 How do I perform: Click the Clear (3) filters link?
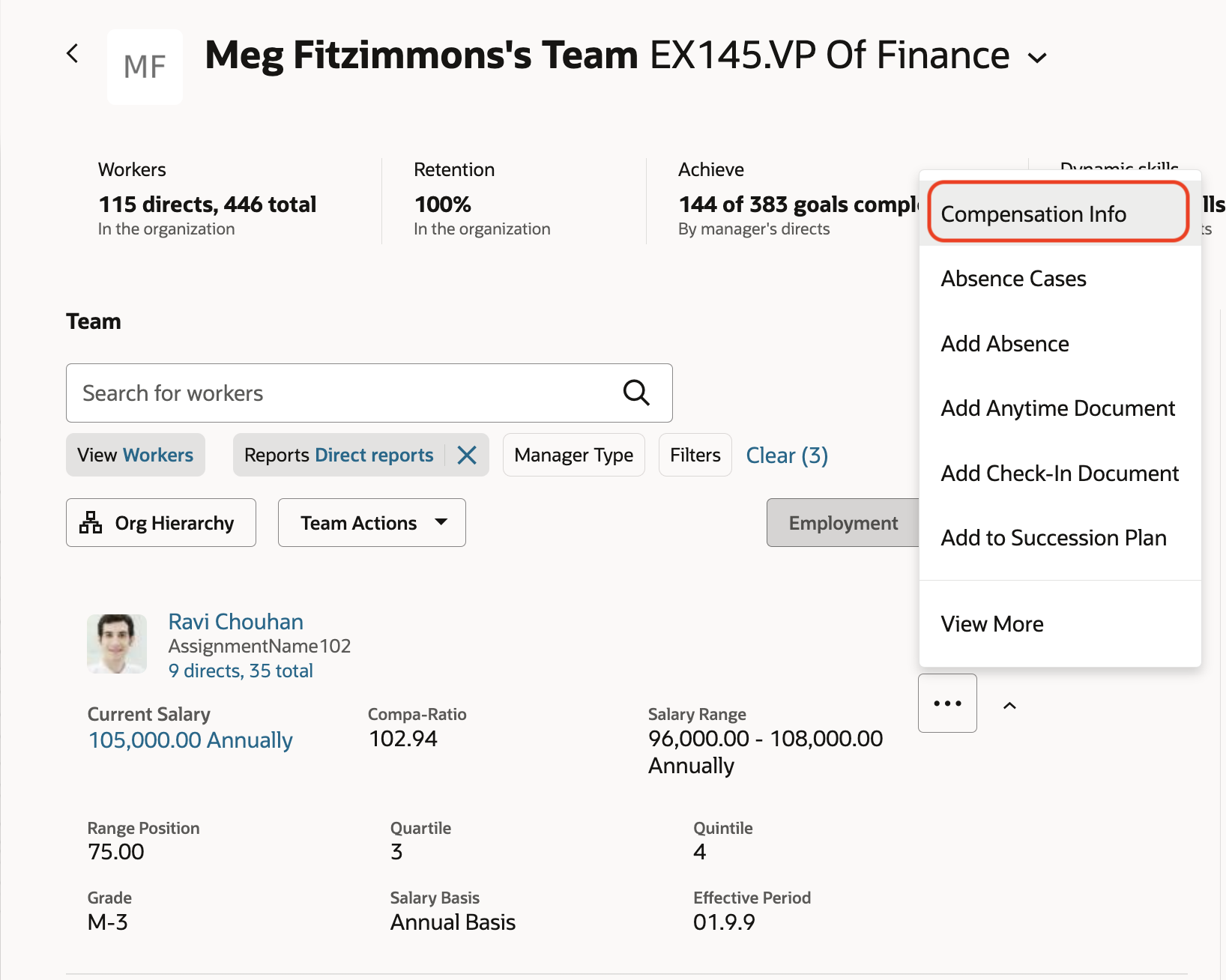click(x=787, y=456)
